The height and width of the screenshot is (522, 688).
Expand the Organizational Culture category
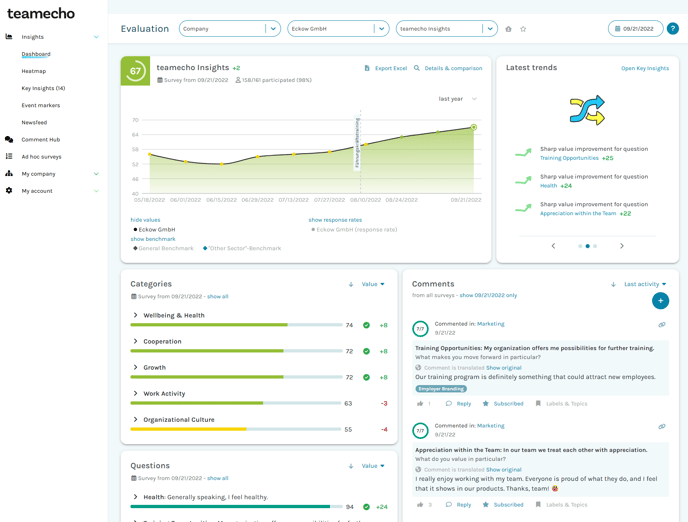[x=135, y=419]
